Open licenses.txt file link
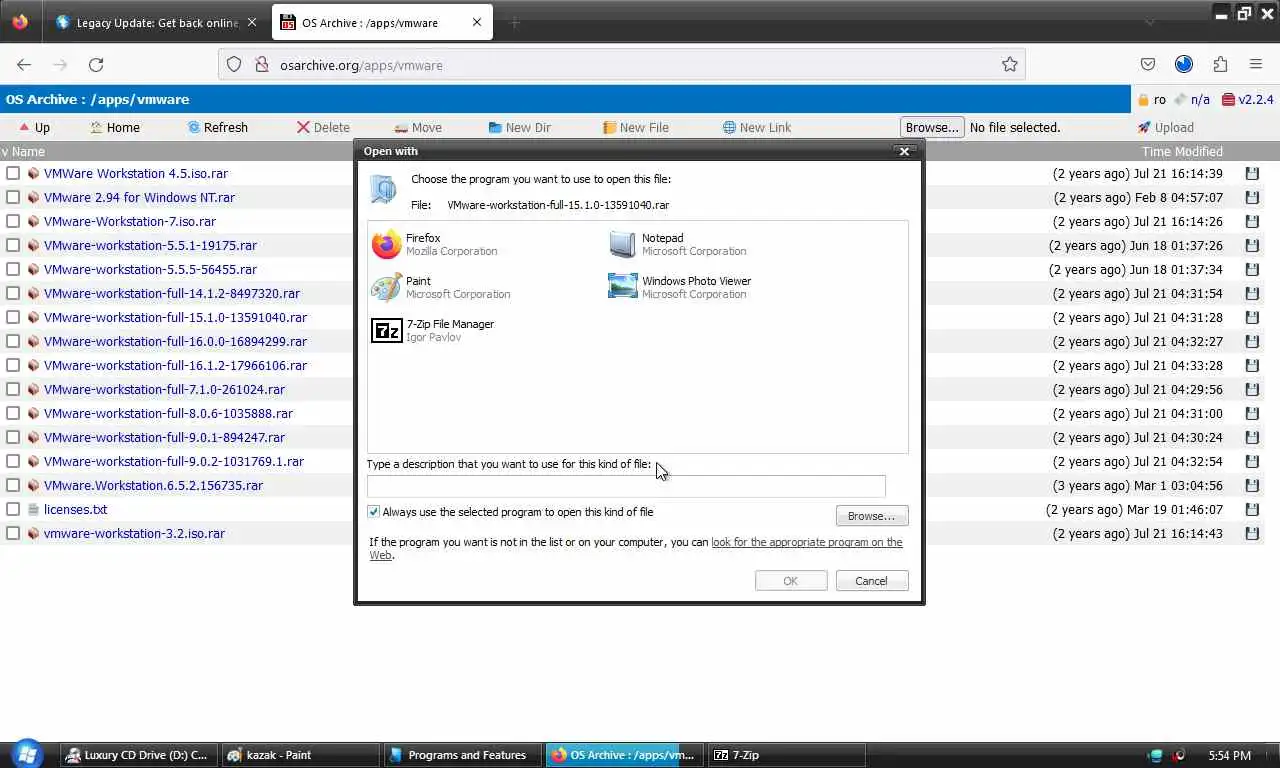Image resolution: width=1280 pixels, height=768 pixels. click(x=75, y=509)
